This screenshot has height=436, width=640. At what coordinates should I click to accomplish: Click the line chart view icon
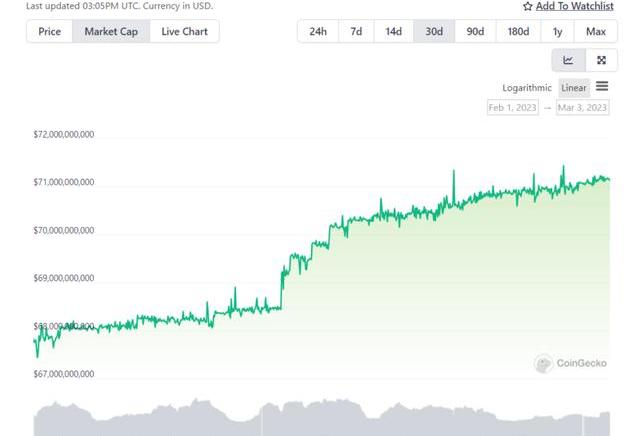coord(568,60)
